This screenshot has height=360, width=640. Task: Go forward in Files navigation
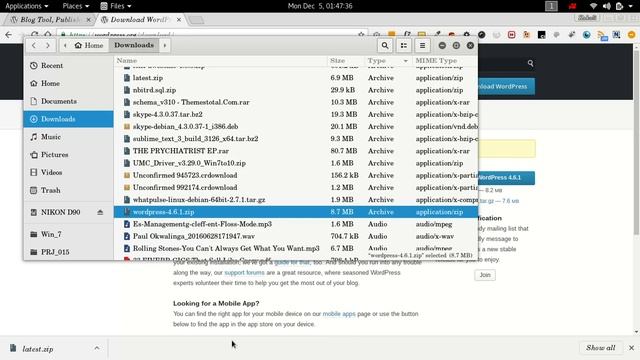[48, 45]
